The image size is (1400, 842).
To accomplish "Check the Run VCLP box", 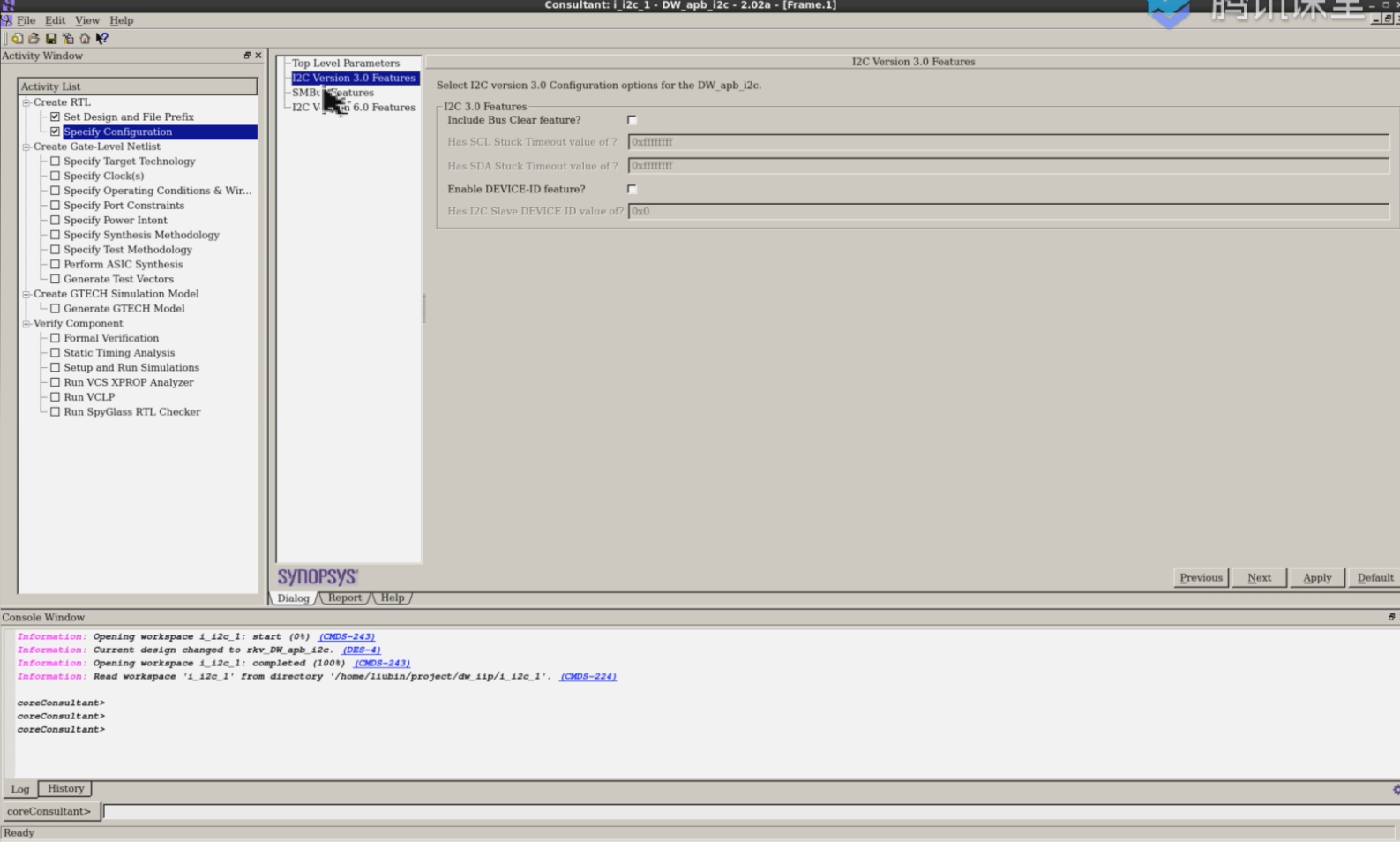I will [x=56, y=397].
